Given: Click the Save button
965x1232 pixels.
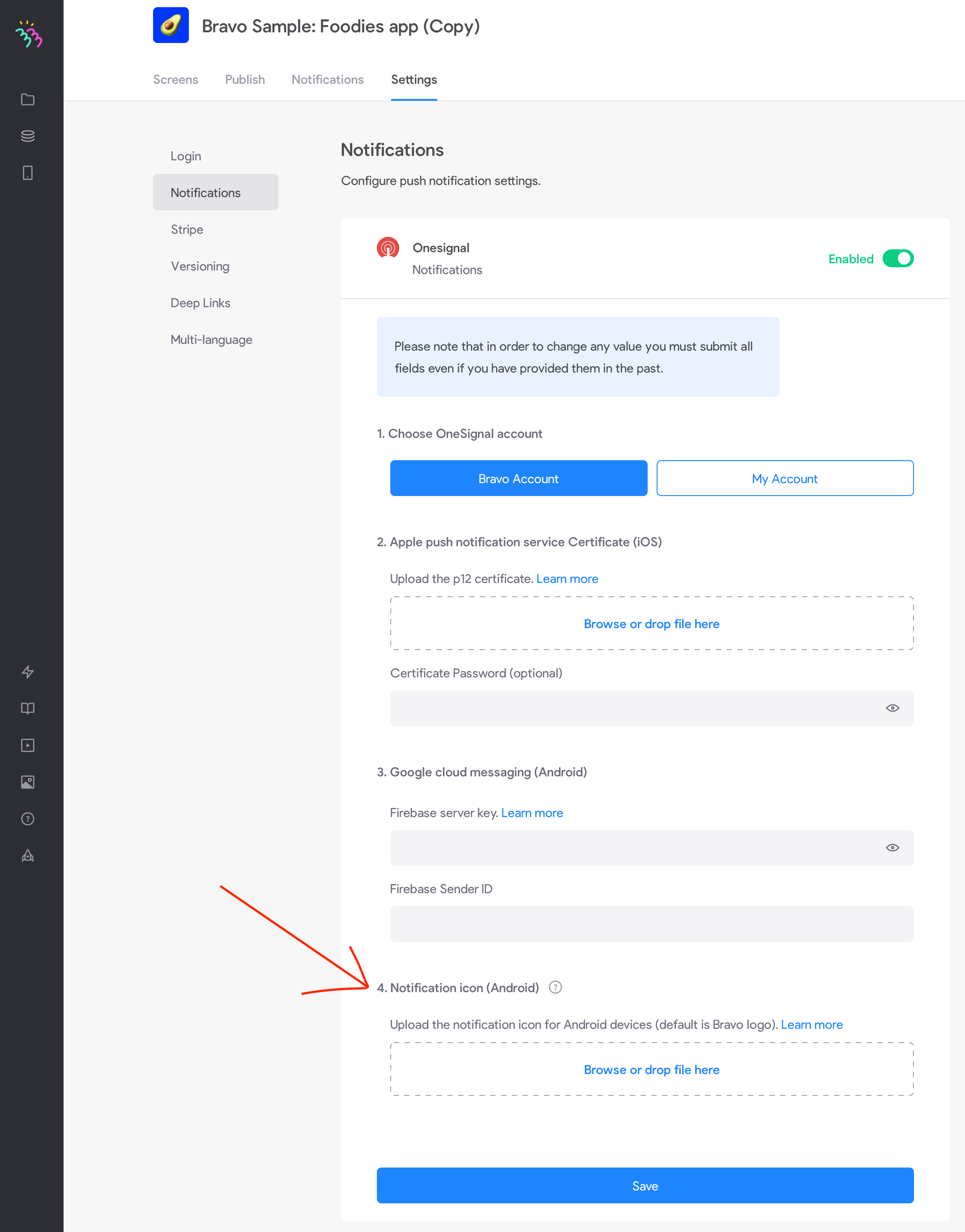Looking at the screenshot, I should 645,1185.
